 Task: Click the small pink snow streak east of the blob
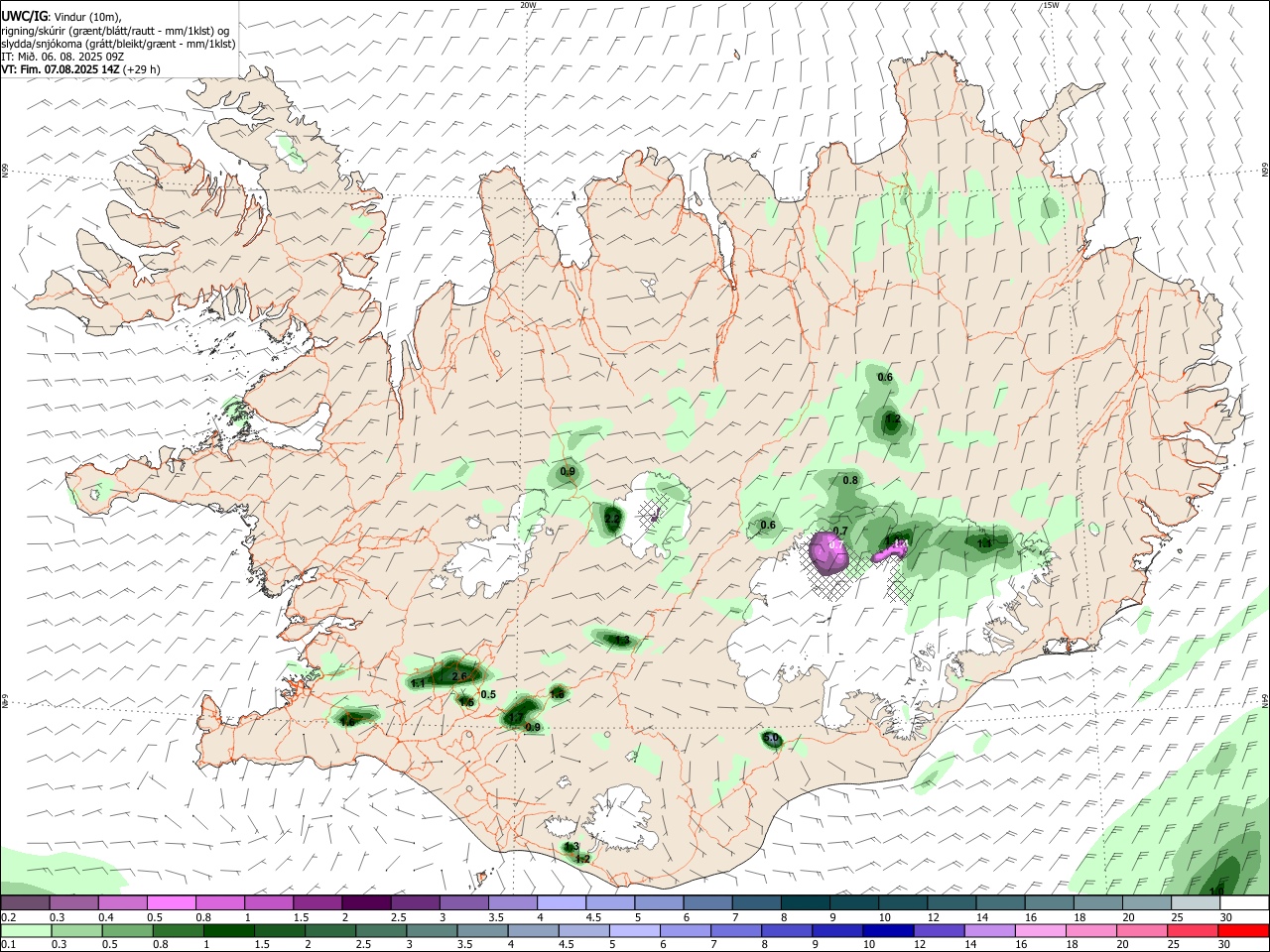pyautogui.click(x=890, y=549)
